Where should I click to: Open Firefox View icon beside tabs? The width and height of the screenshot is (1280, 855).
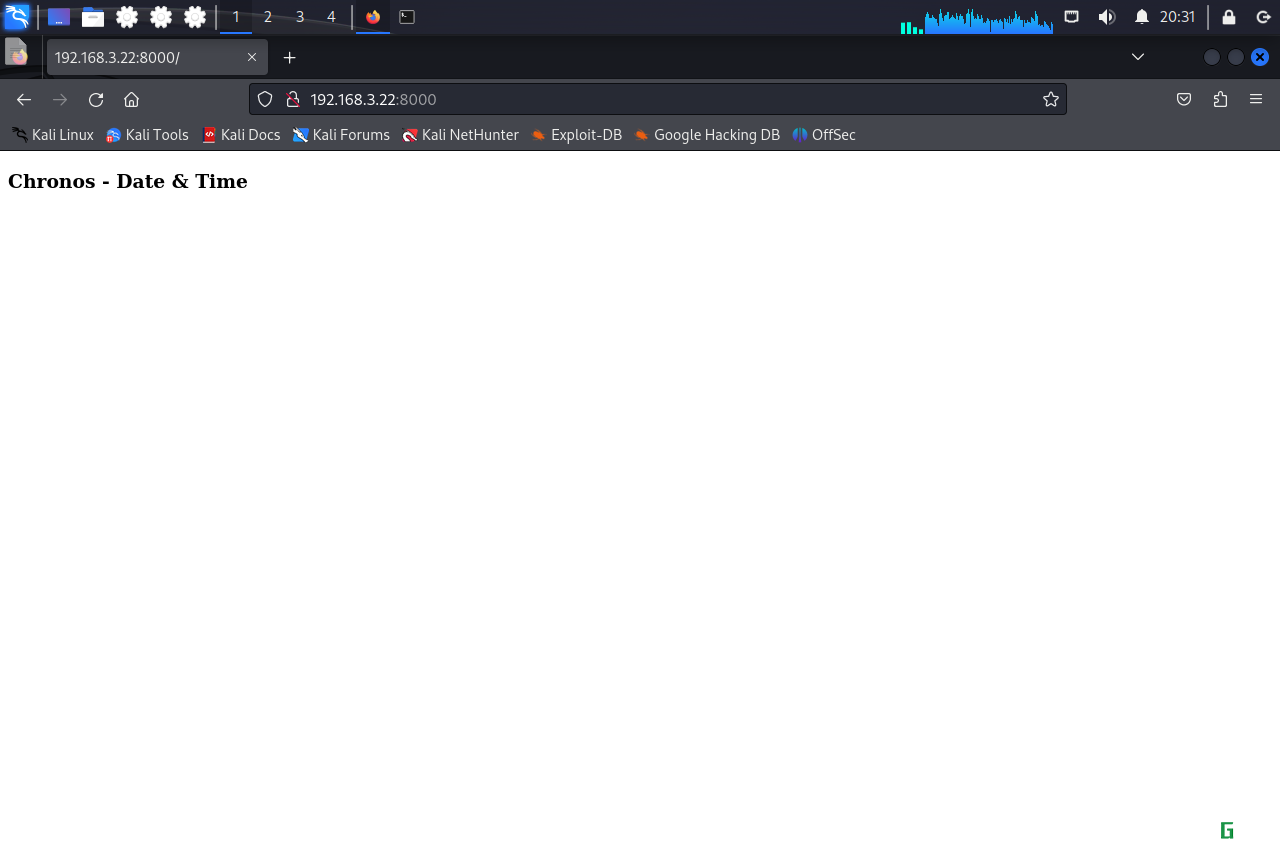pos(17,52)
